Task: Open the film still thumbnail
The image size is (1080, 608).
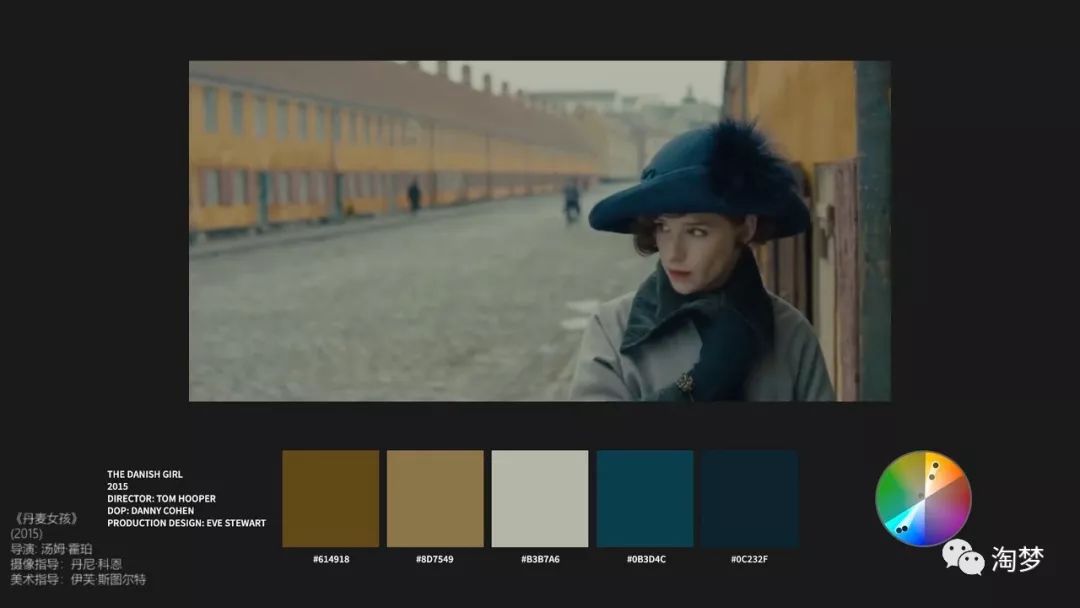Action: (540, 231)
